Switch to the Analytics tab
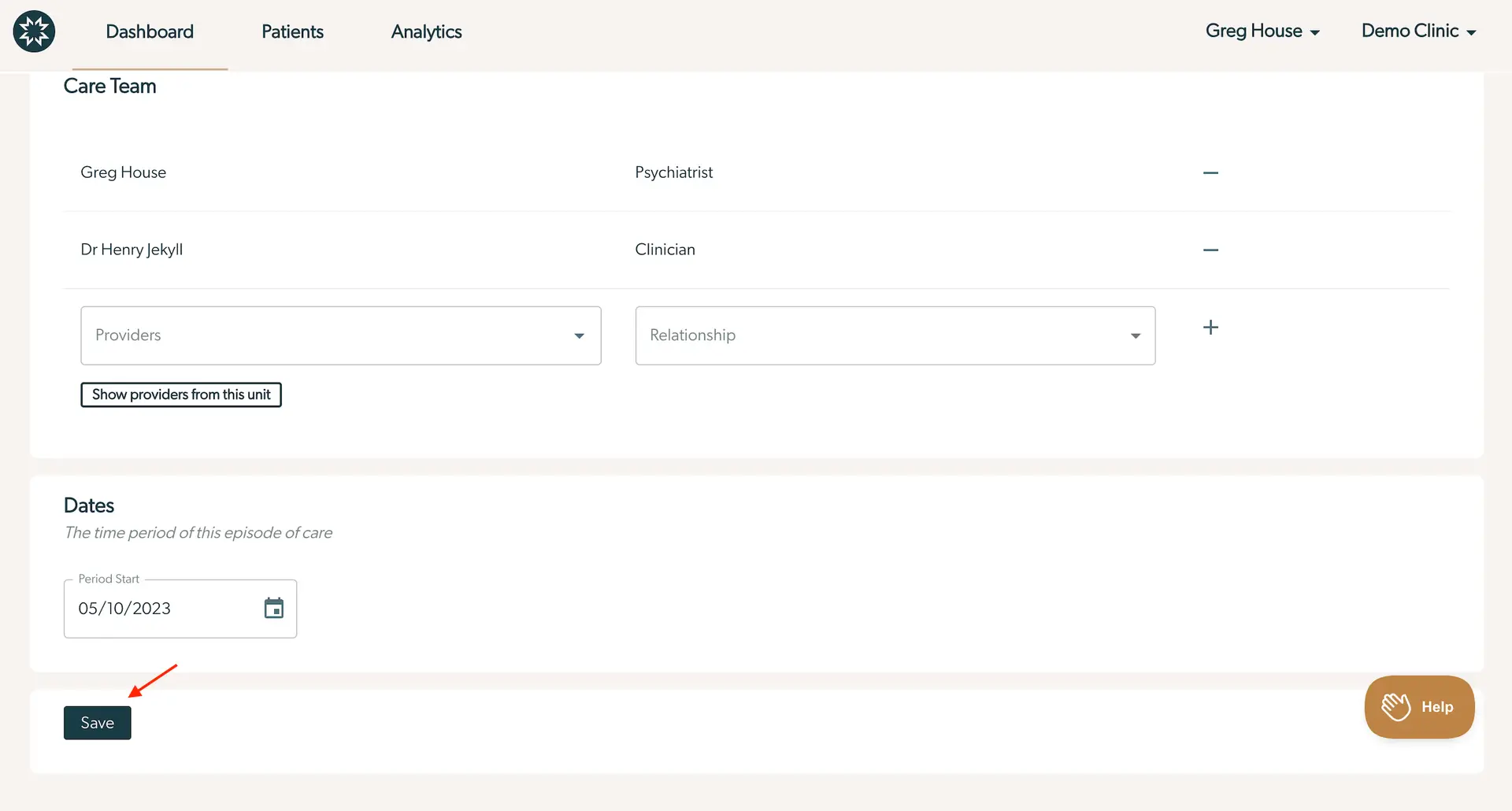The image size is (1512, 811). [426, 31]
